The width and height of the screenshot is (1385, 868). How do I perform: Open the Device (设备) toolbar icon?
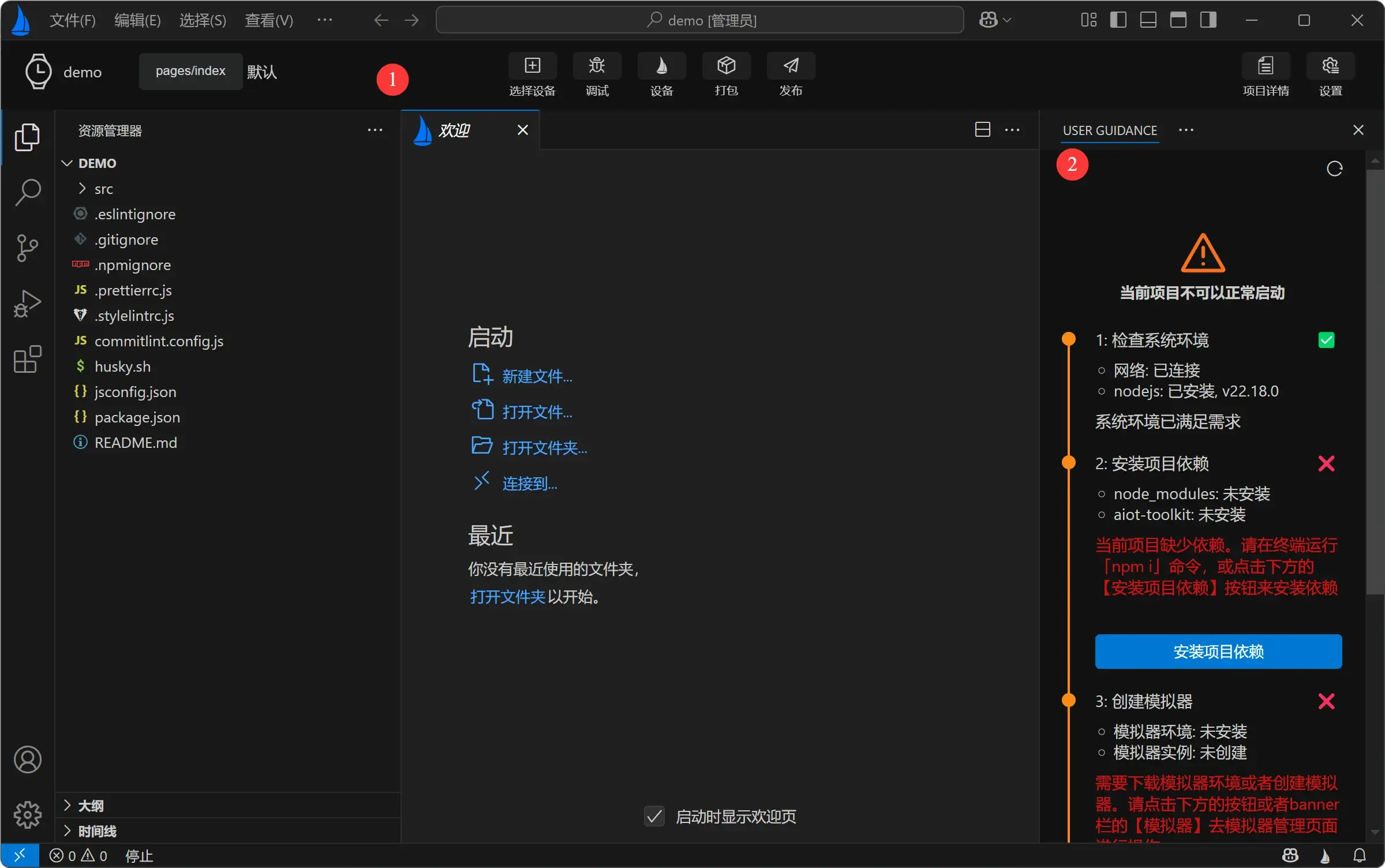[661, 74]
